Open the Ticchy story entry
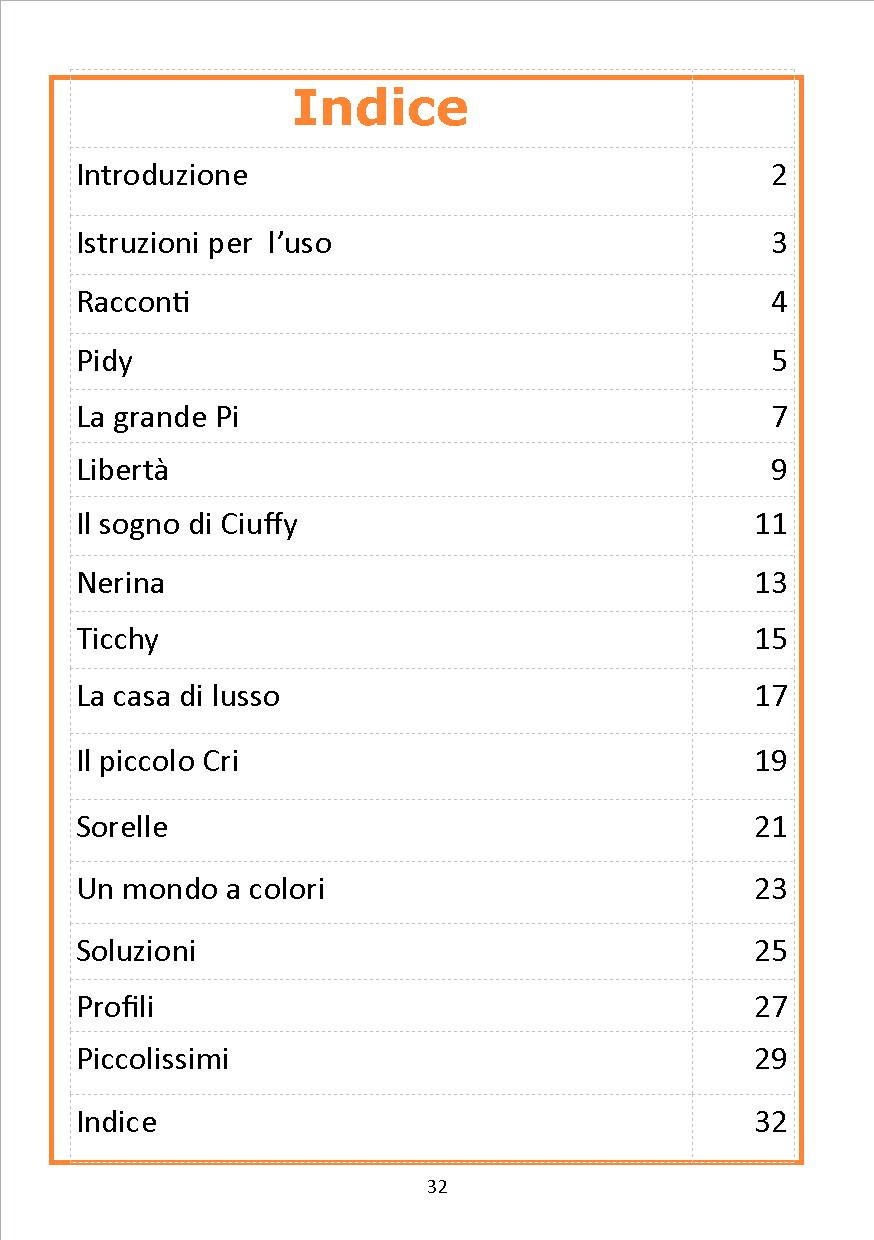This screenshot has height=1240, width=874. [118, 639]
